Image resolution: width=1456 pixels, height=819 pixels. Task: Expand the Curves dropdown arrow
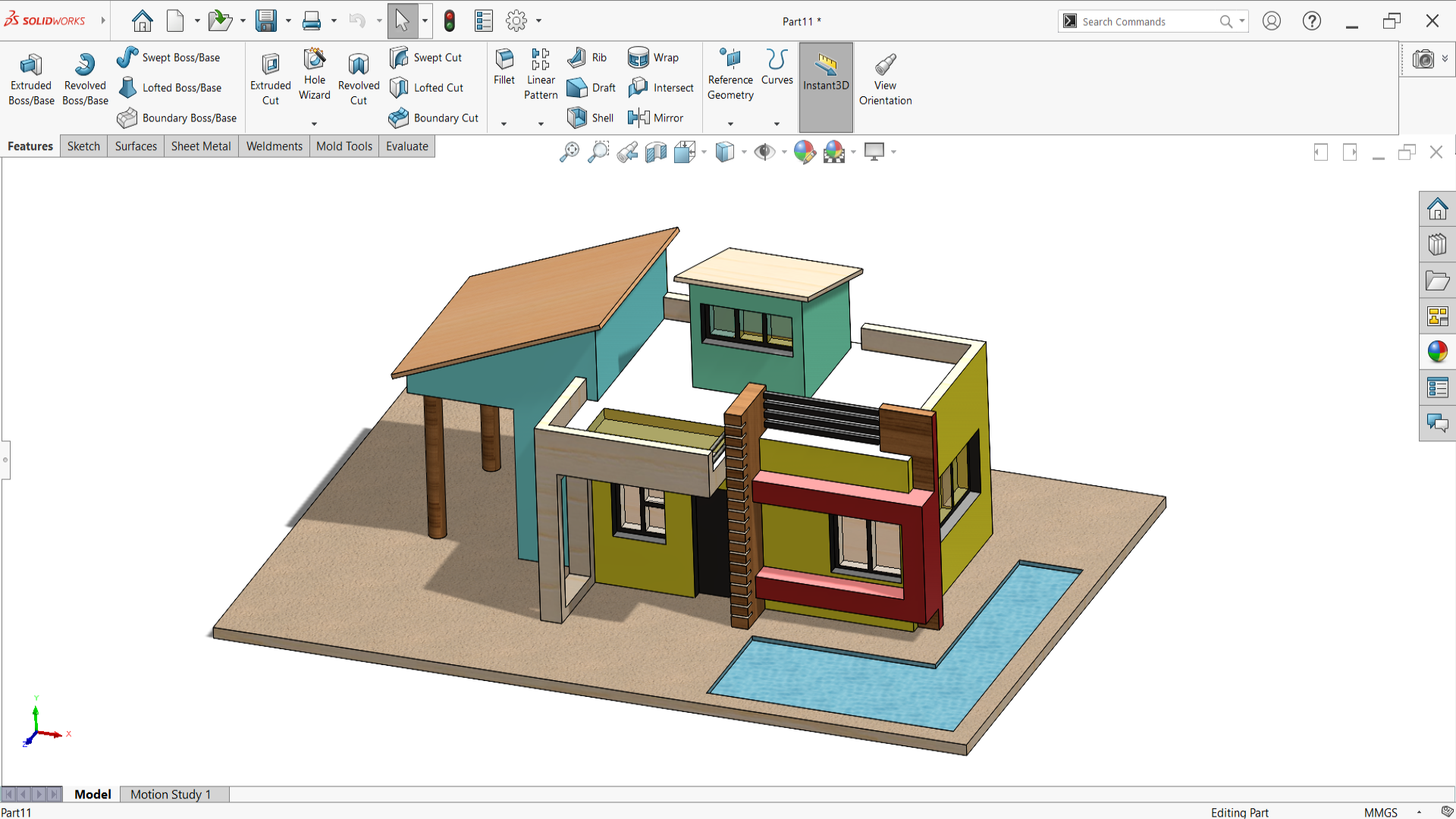(777, 124)
